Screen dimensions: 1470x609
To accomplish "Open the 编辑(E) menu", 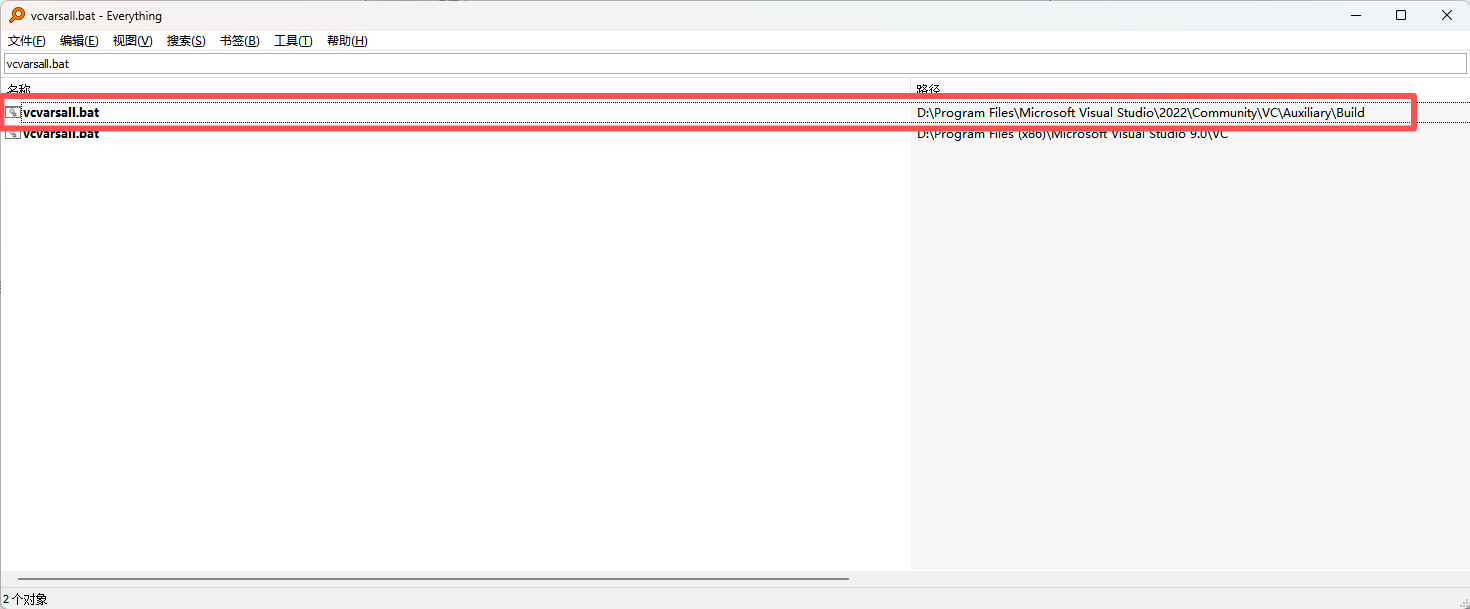I will tap(79, 41).
